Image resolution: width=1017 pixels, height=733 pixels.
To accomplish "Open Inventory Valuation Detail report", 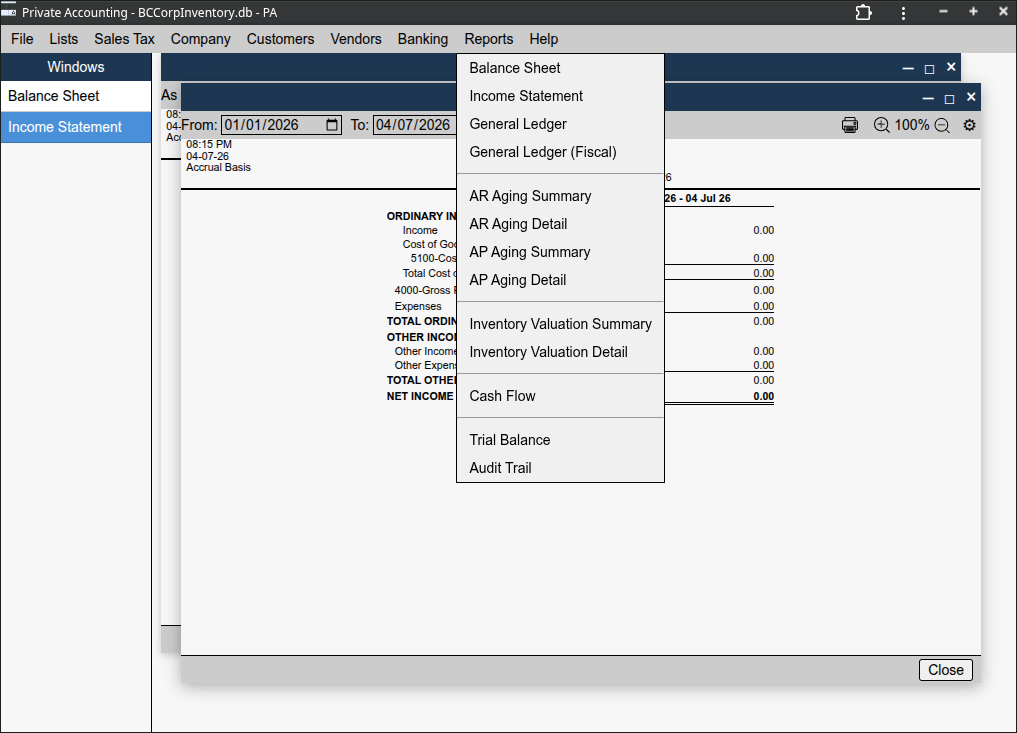I will (x=560, y=352).
